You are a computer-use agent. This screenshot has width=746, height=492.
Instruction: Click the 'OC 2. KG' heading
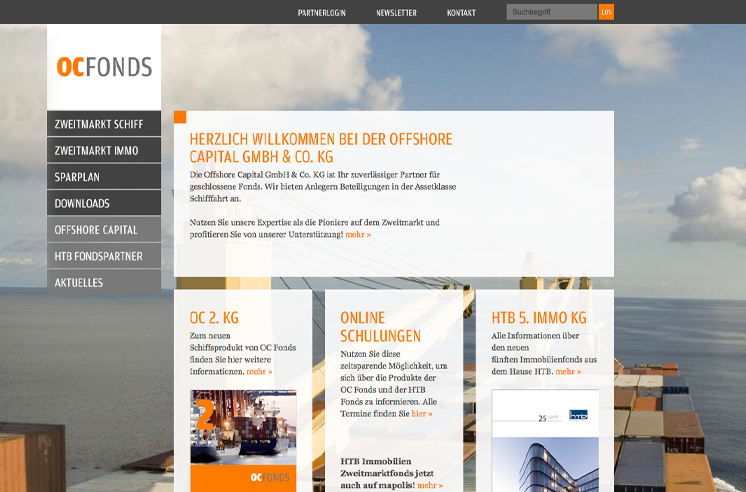point(214,317)
